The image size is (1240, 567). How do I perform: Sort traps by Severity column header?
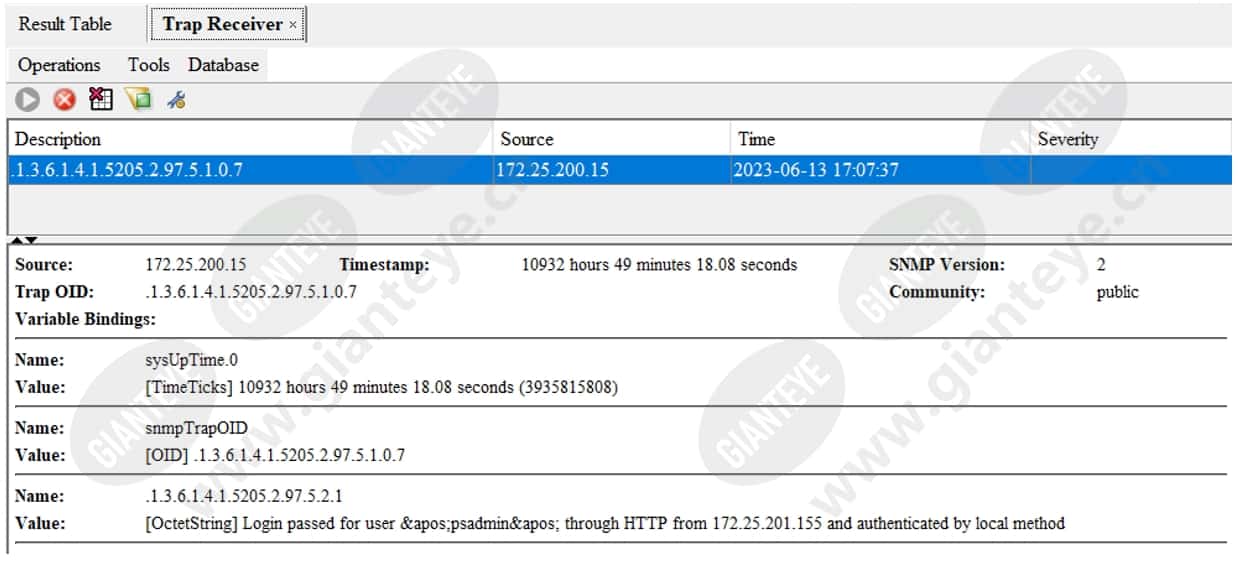pyautogui.click(x=1131, y=139)
